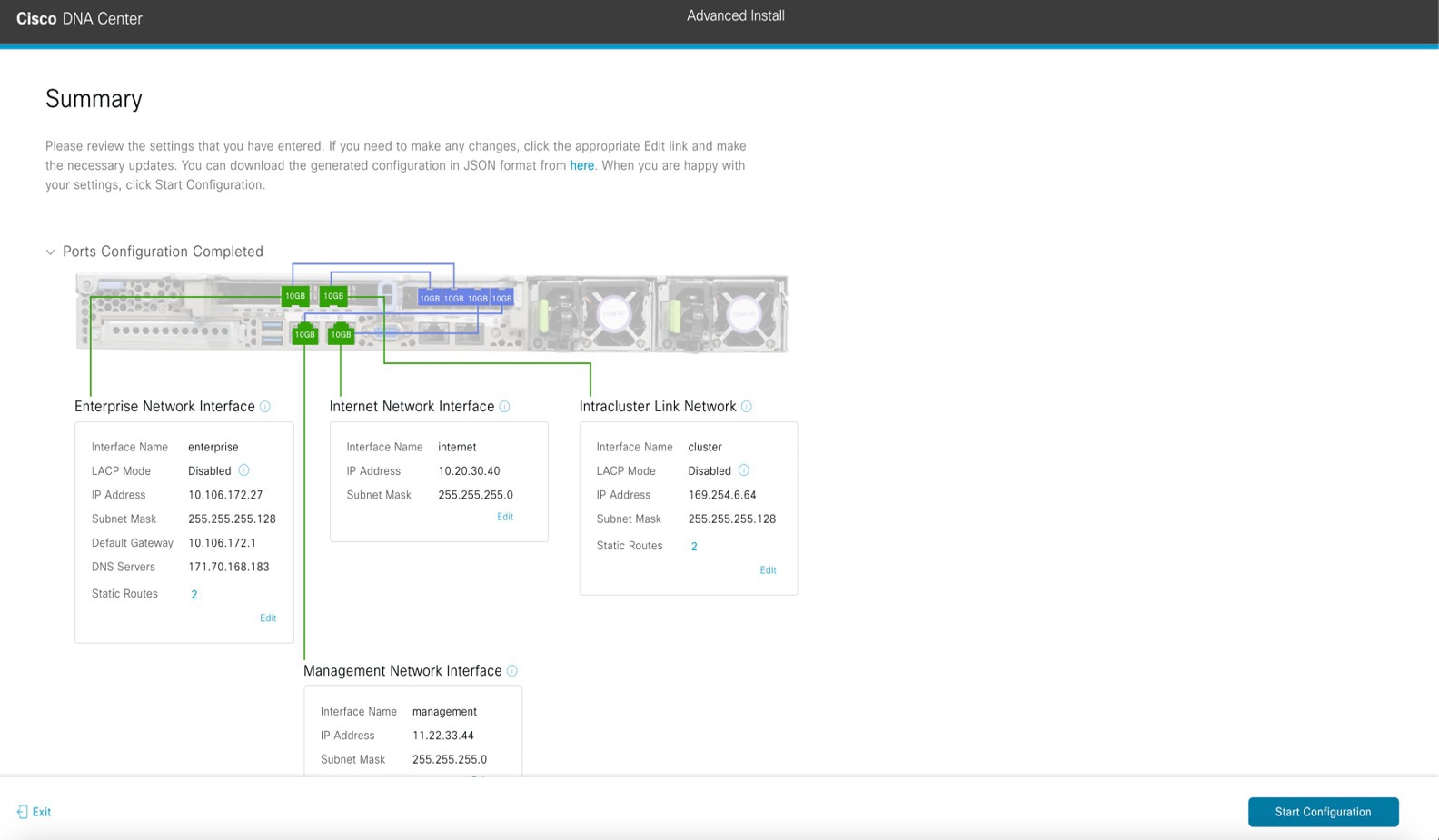Click the Exit button label
Viewport: 1439px width, 840px height.
tap(42, 812)
